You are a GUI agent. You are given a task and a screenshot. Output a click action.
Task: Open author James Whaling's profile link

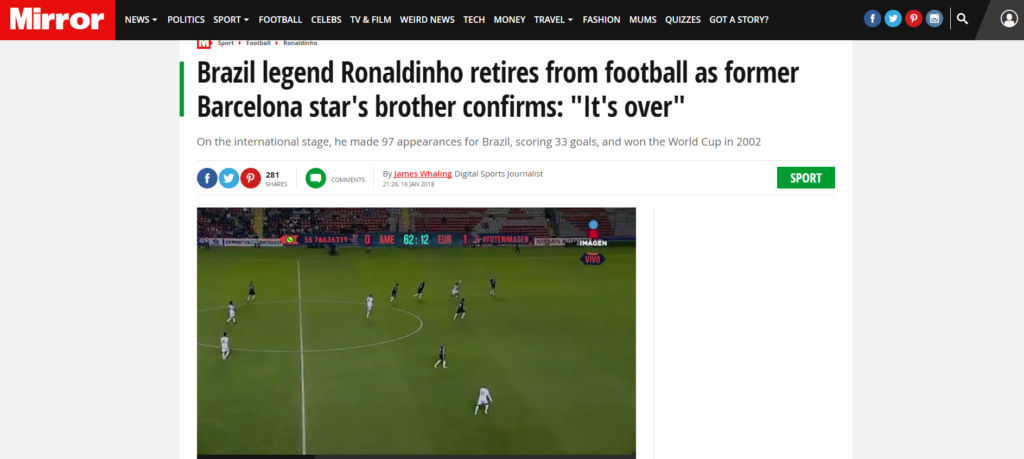tap(423, 174)
